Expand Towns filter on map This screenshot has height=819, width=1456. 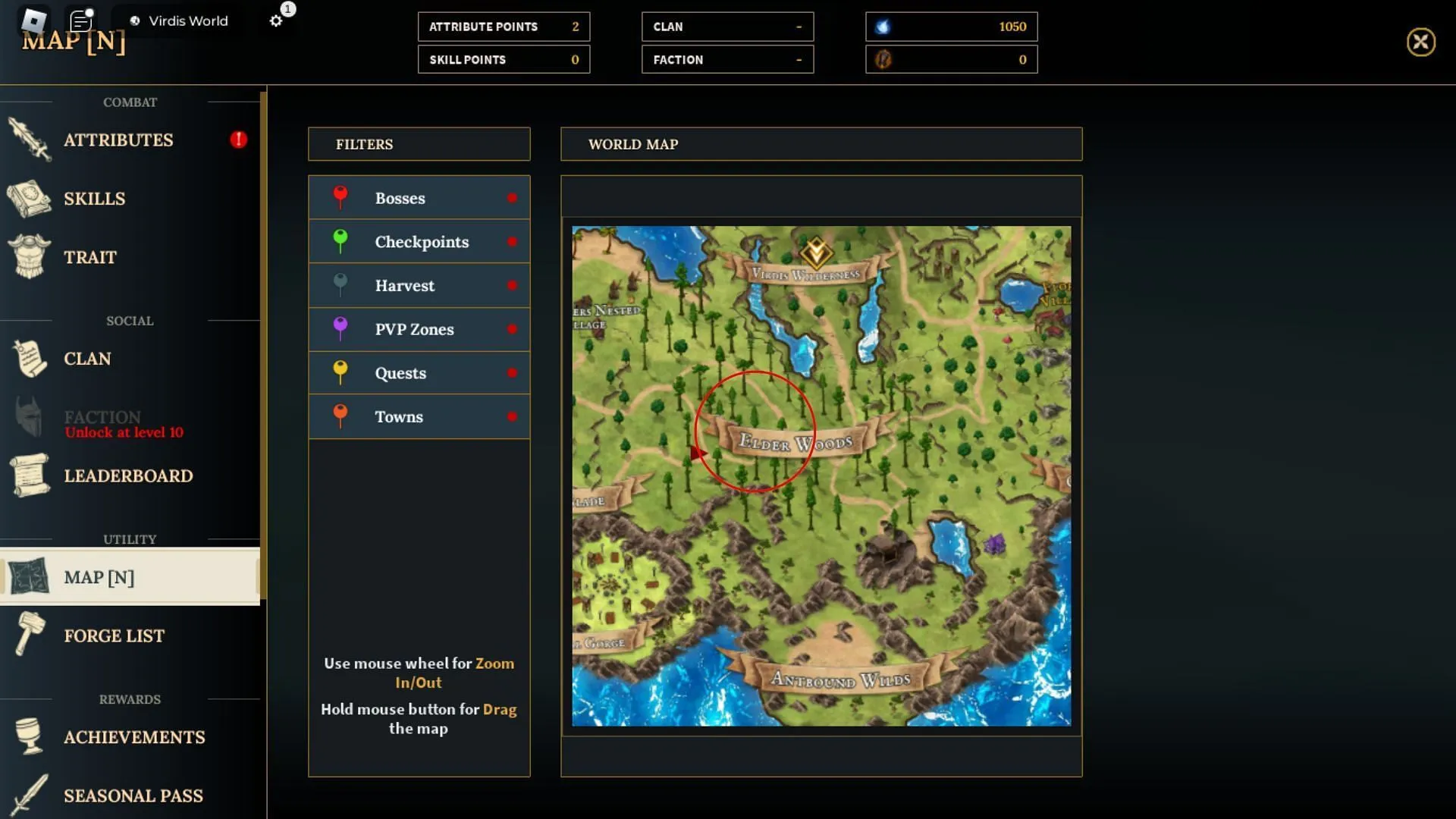click(419, 416)
